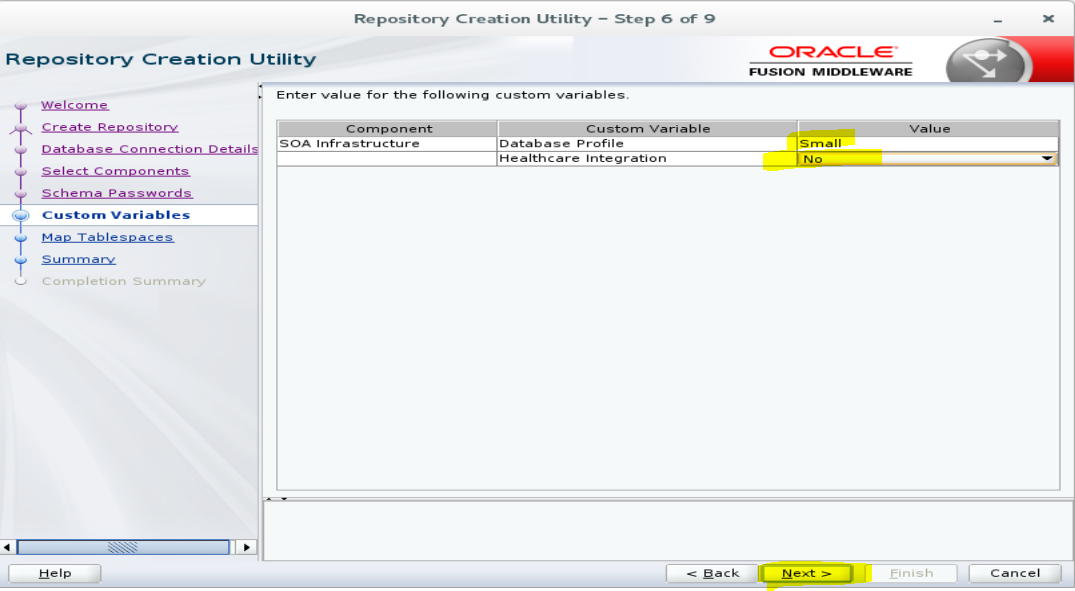Click the left arrow of the sidebar scrollbar
Screen dimensions: 1075x591
10,547
